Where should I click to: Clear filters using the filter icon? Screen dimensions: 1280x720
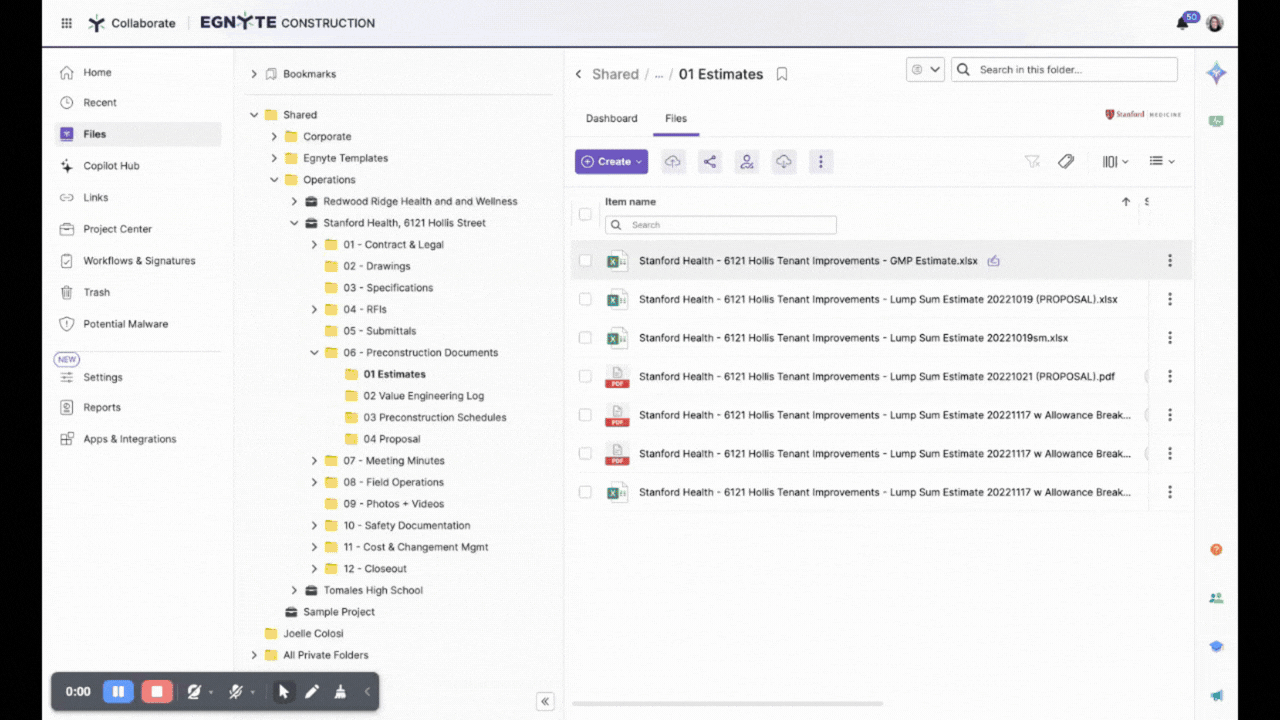[1032, 161]
